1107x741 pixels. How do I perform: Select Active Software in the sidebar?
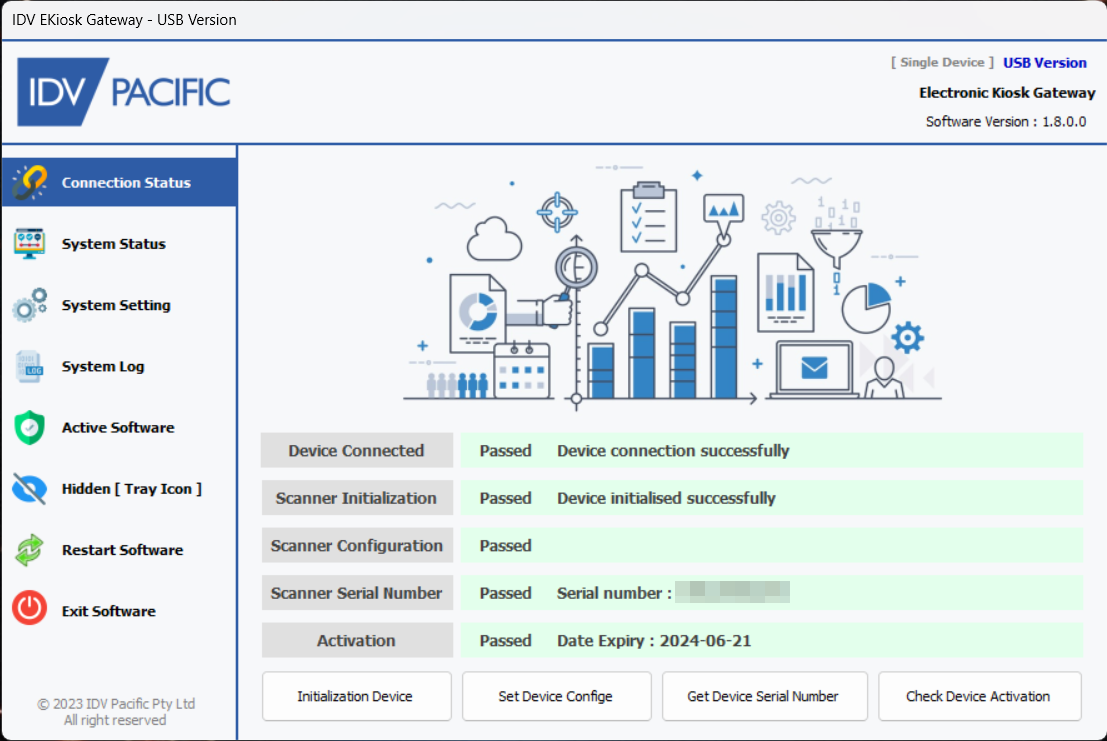coord(119,428)
